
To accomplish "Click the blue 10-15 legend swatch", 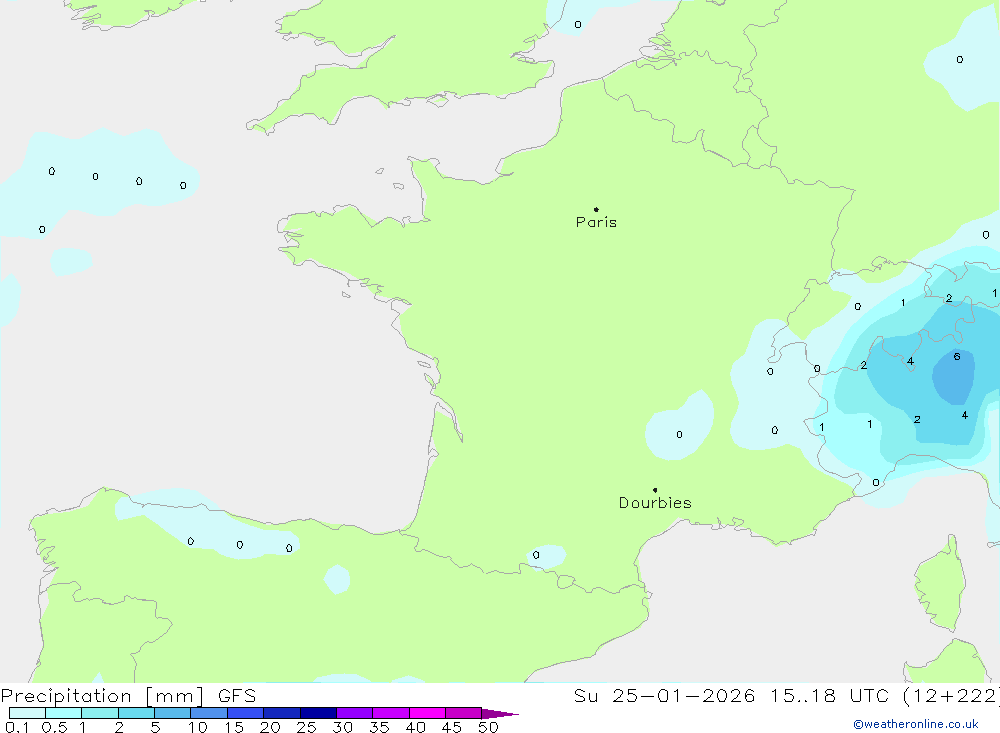I will click(x=209, y=713).
